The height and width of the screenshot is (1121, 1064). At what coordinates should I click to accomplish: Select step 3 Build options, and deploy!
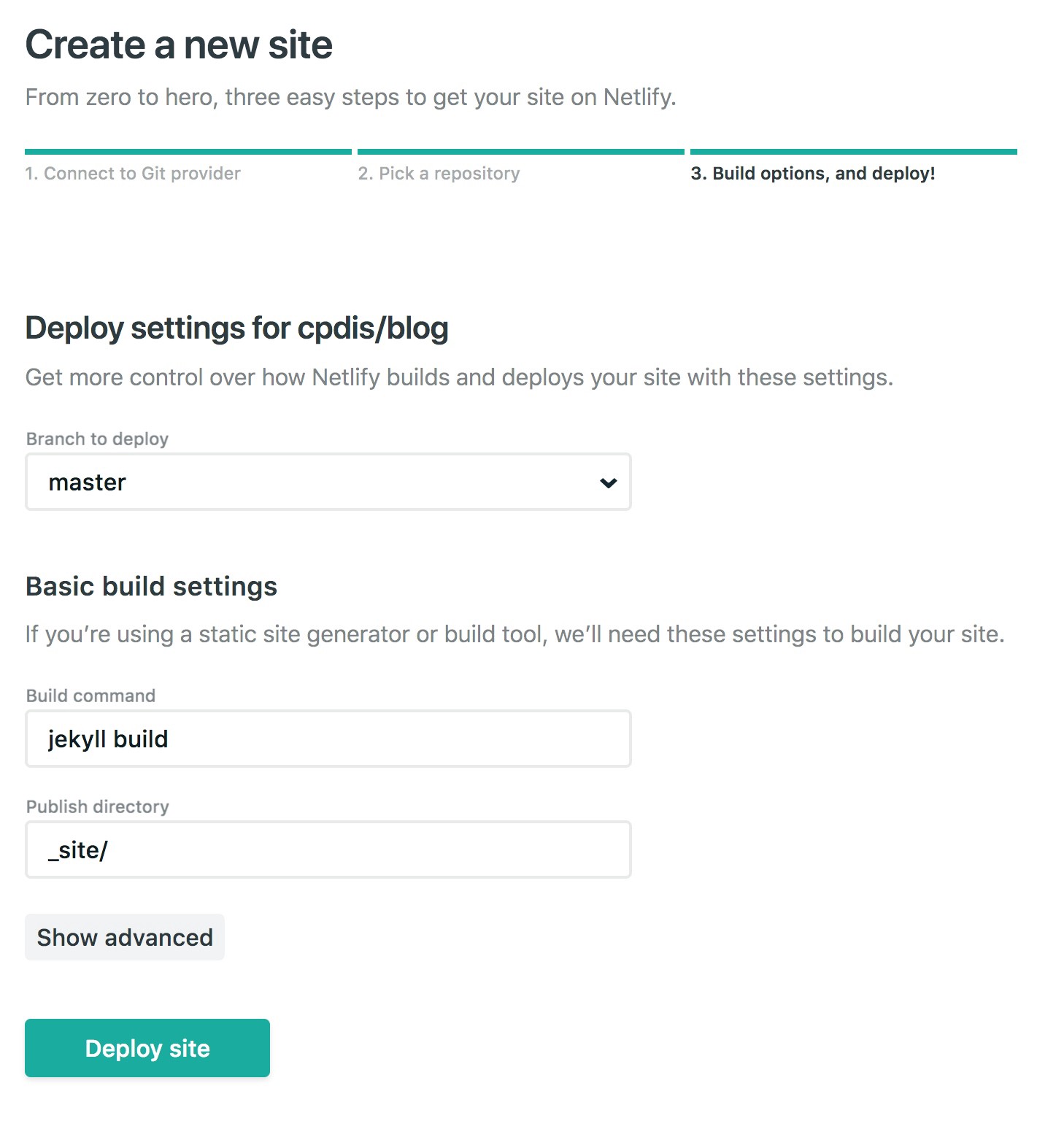pos(813,174)
